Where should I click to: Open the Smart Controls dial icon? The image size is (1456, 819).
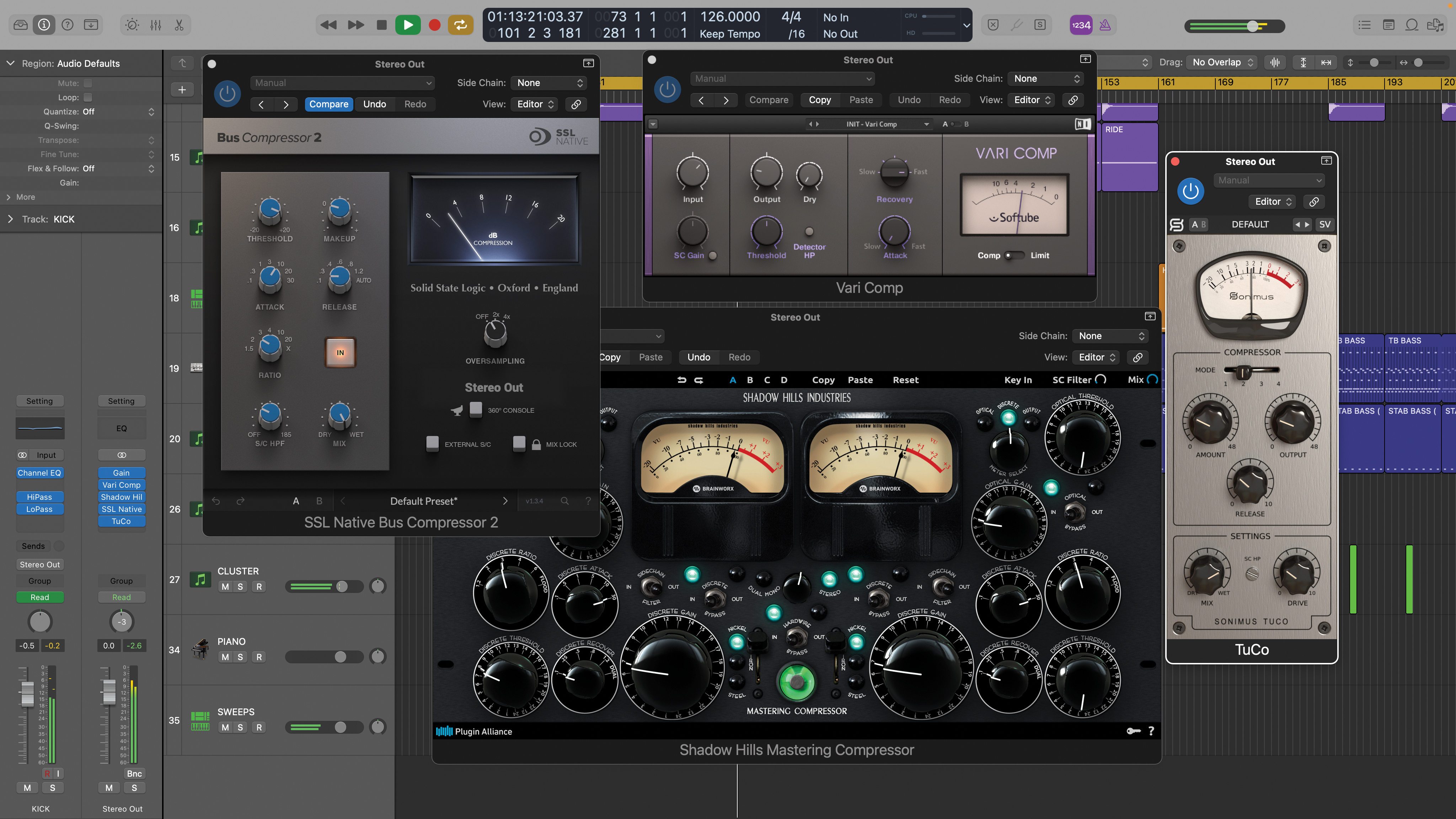point(132,25)
